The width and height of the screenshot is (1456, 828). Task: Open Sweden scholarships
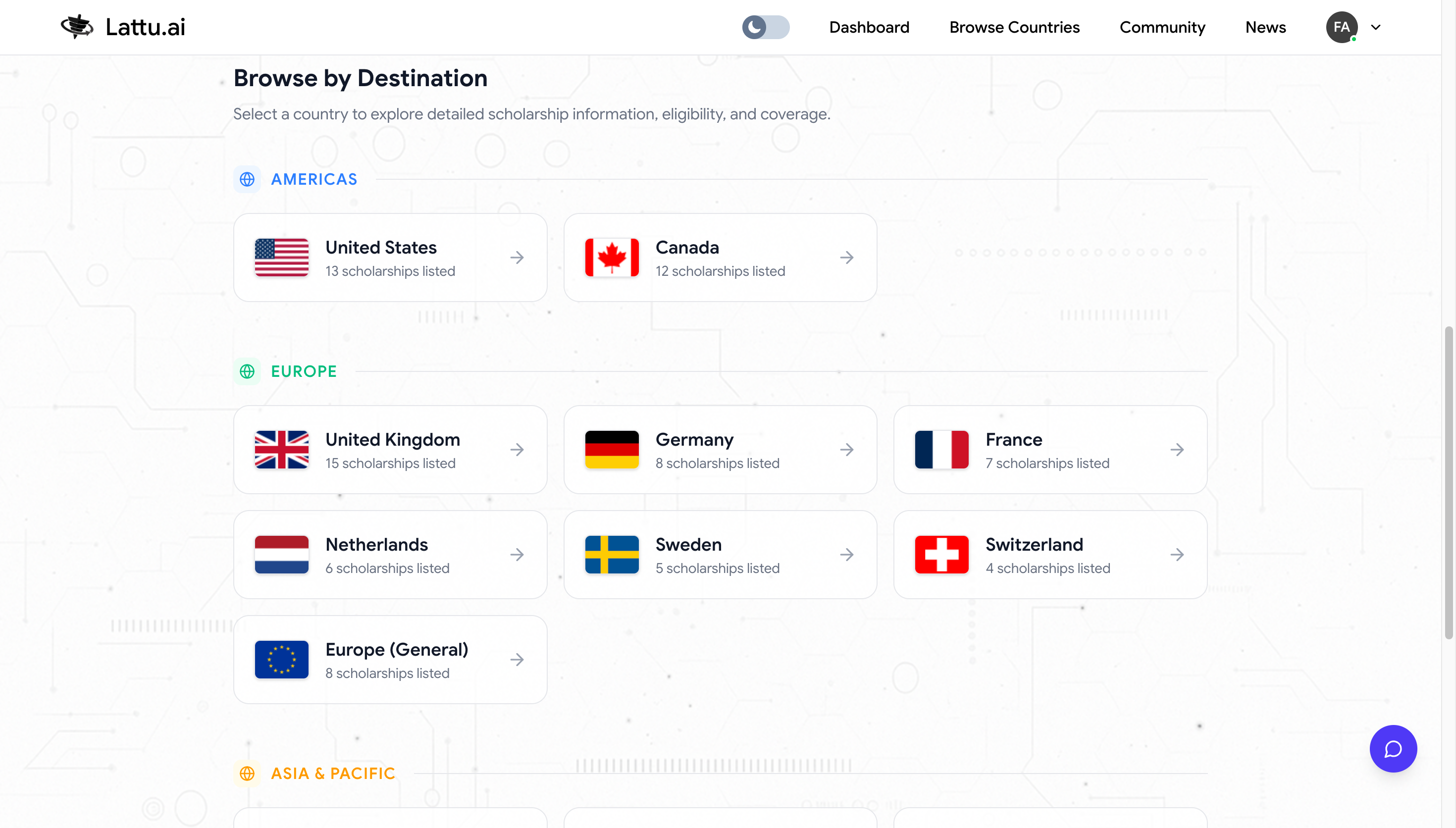pyautogui.click(x=721, y=555)
